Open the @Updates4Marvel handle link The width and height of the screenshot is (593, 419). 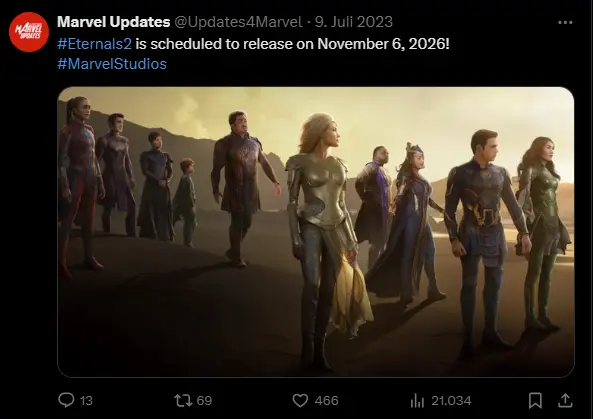[x=238, y=22]
